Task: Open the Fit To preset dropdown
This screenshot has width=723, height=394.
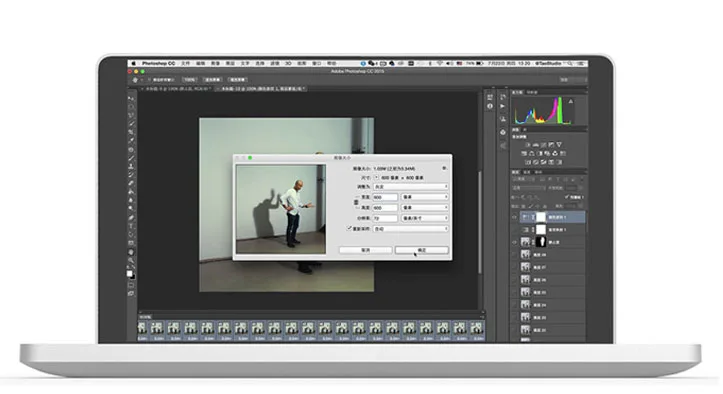Action: pos(410,186)
